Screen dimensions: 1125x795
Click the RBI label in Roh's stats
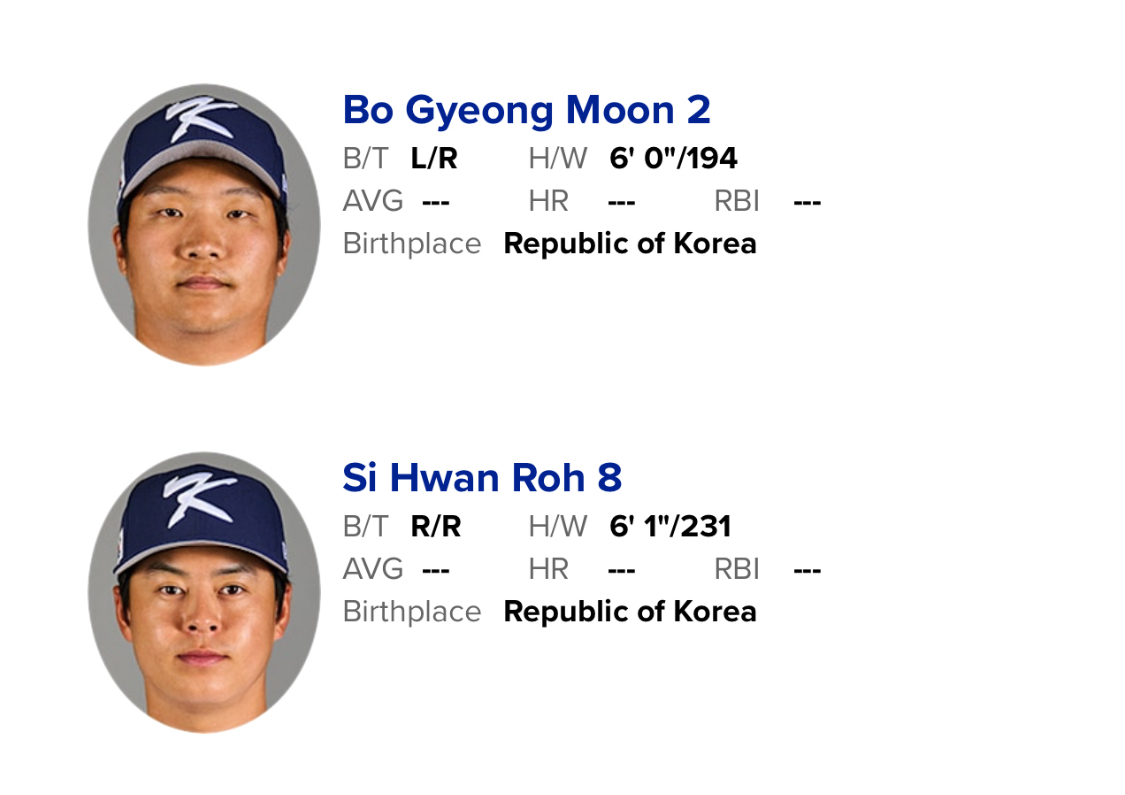737,569
